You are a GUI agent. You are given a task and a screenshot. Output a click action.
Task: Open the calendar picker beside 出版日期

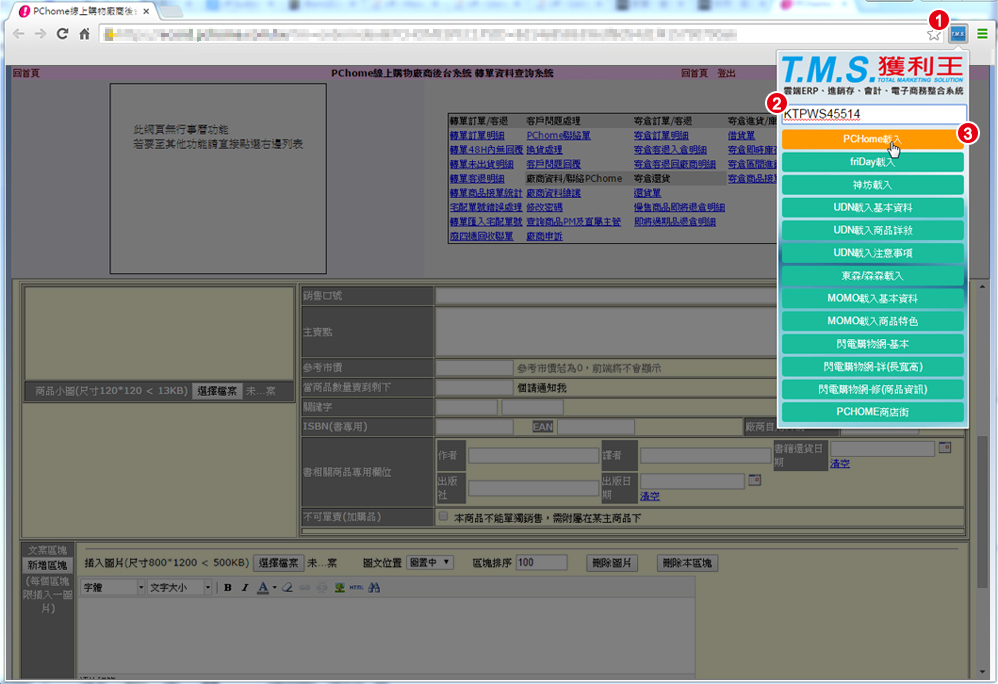click(x=754, y=480)
